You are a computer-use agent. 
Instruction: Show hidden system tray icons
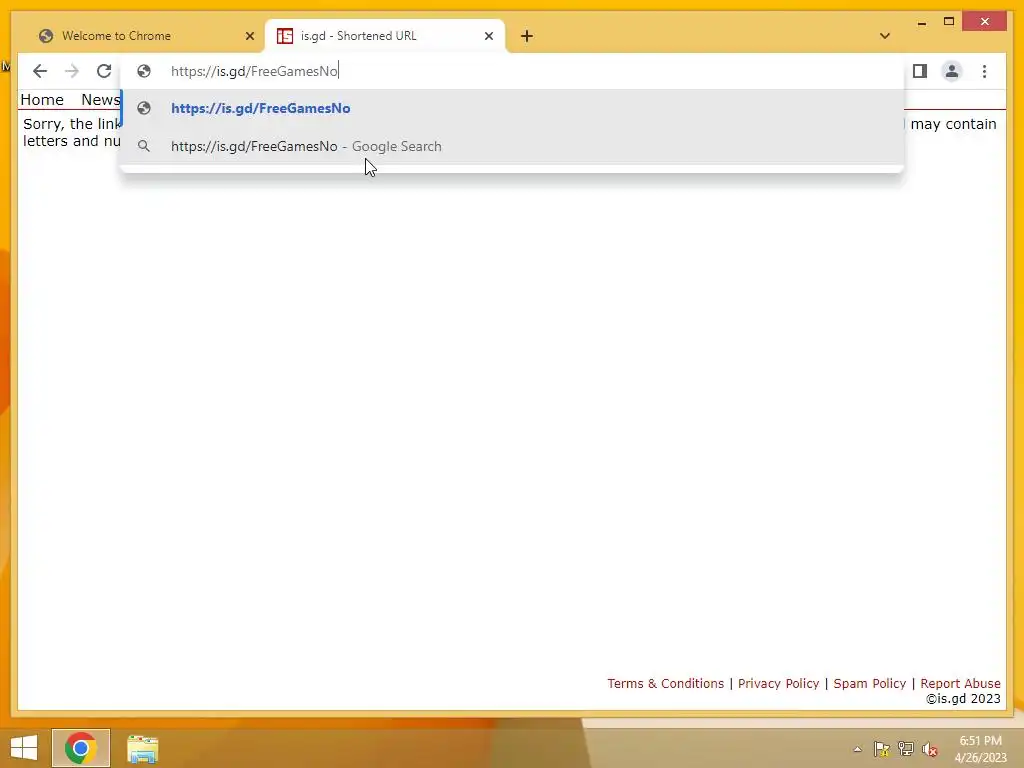(857, 749)
